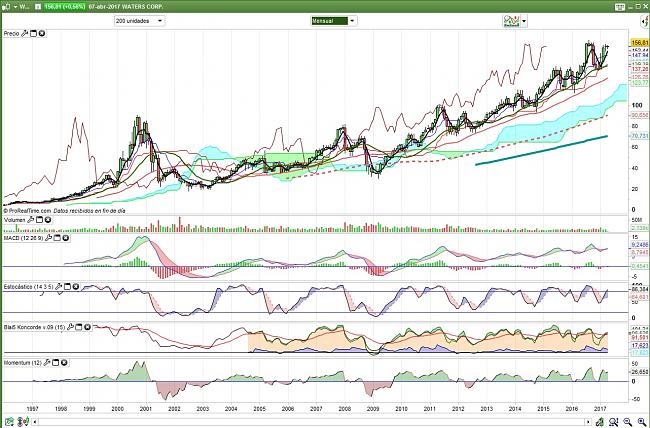Screen dimensions: 650x428
Task: Click the Blai5 Koncorde v.09 (15) label
Action: pyautogui.click(x=34, y=327)
